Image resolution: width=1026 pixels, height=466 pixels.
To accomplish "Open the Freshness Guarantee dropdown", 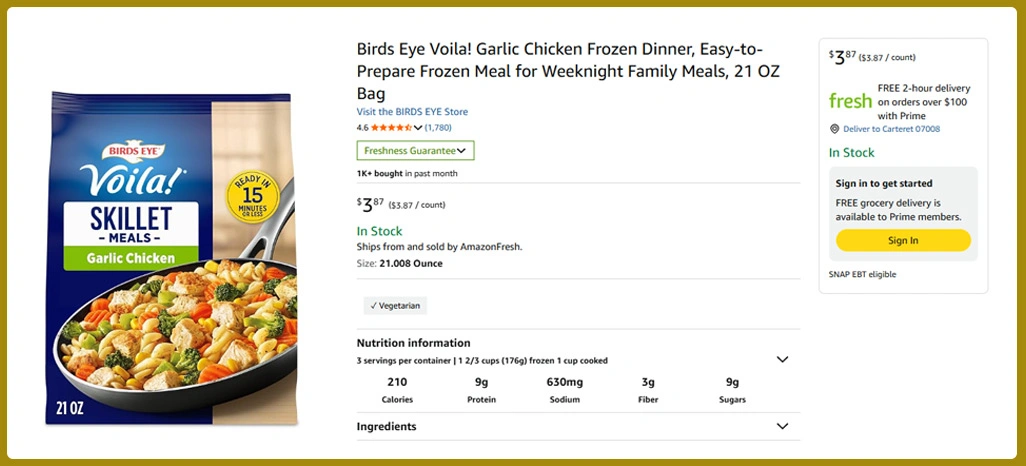I will [x=415, y=151].
